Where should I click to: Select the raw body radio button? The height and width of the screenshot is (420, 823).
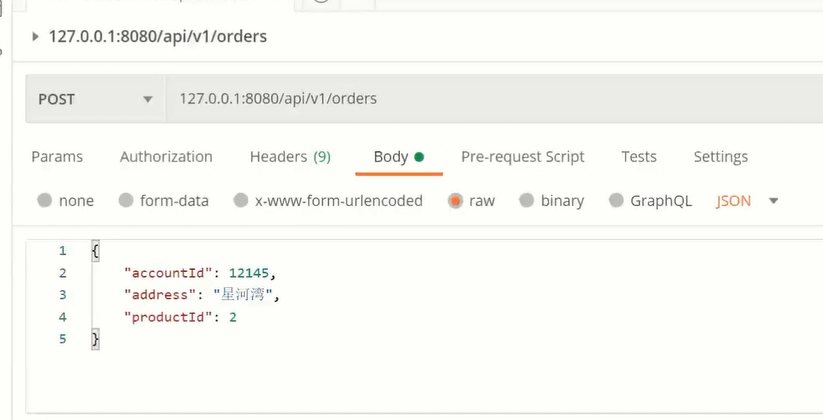click(455, 201)
